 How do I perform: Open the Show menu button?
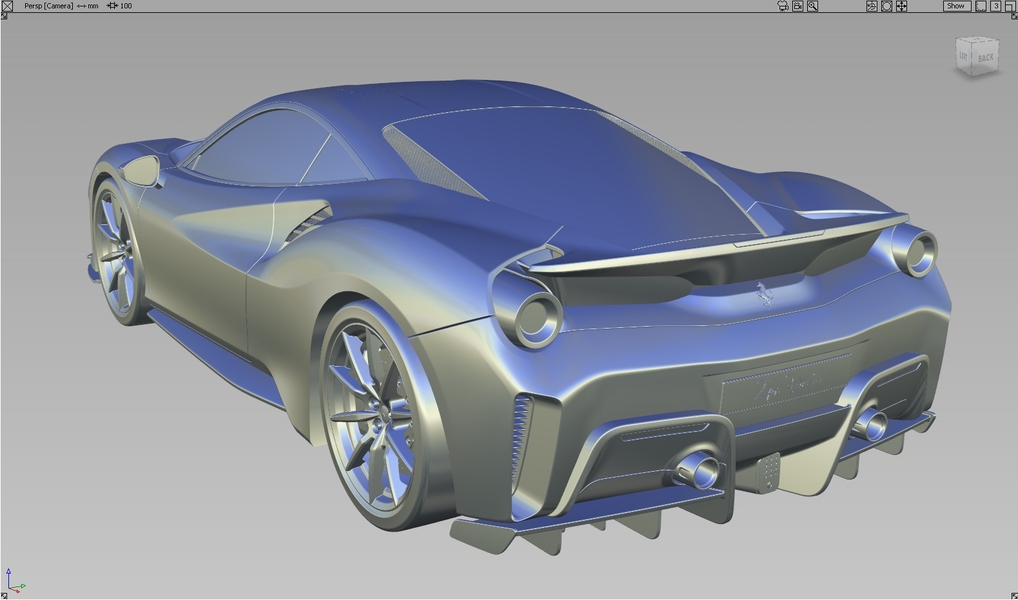tap(957, 6)
